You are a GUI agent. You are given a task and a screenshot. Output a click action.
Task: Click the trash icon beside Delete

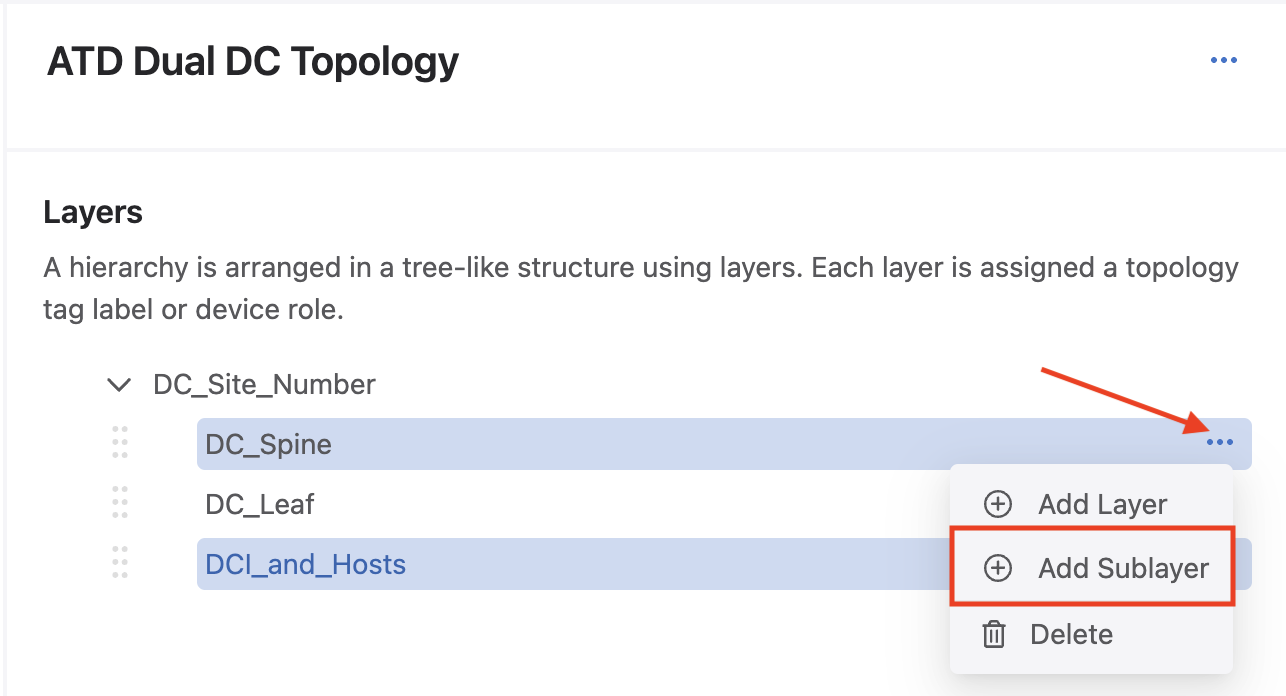pyautogui.click(x=994, y=634)
